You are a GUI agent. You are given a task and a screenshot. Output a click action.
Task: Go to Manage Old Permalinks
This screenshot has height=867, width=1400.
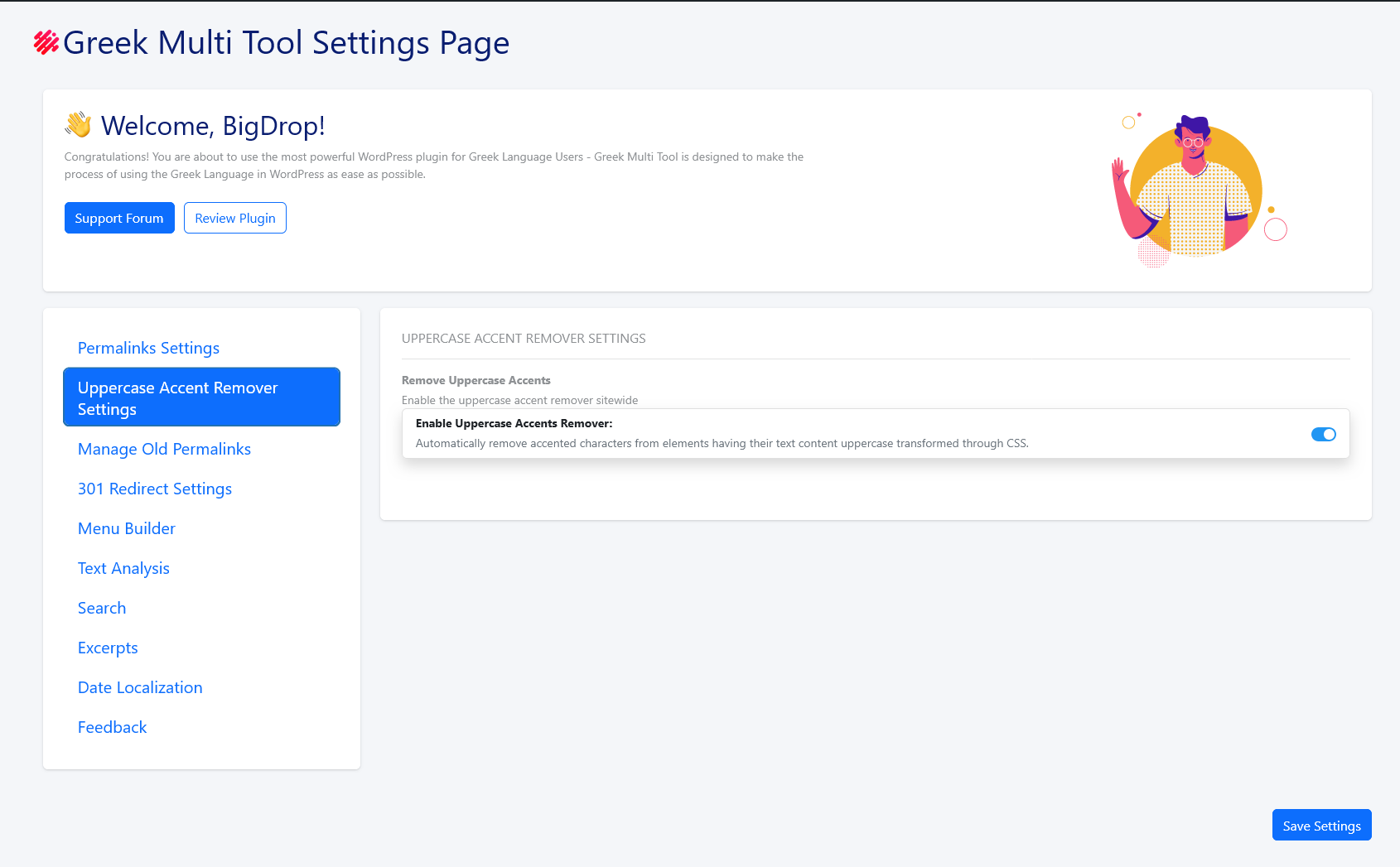(164, 449)
